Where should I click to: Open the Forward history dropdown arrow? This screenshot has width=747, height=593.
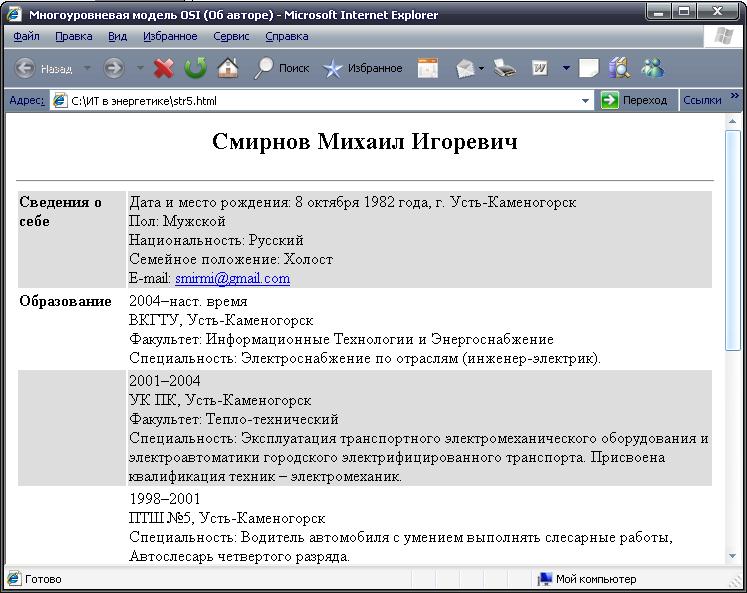[x=140, y=68]
